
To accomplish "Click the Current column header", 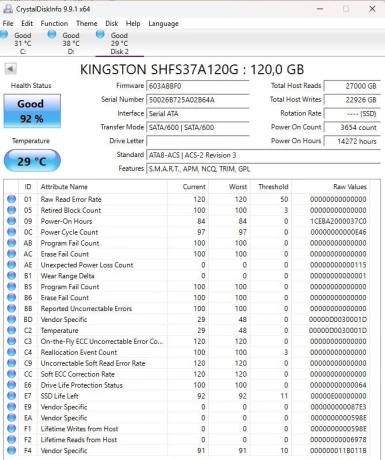I will point(188,187).
